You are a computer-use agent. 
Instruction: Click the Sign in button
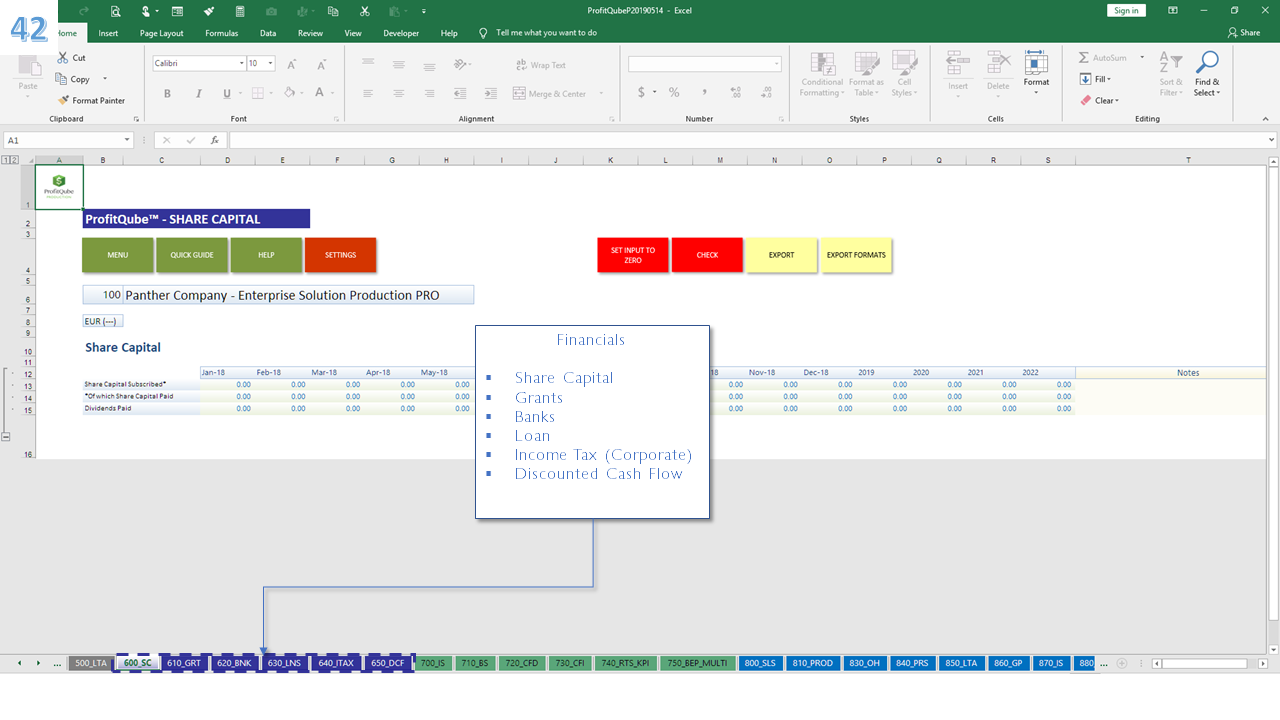(1126, 10)
